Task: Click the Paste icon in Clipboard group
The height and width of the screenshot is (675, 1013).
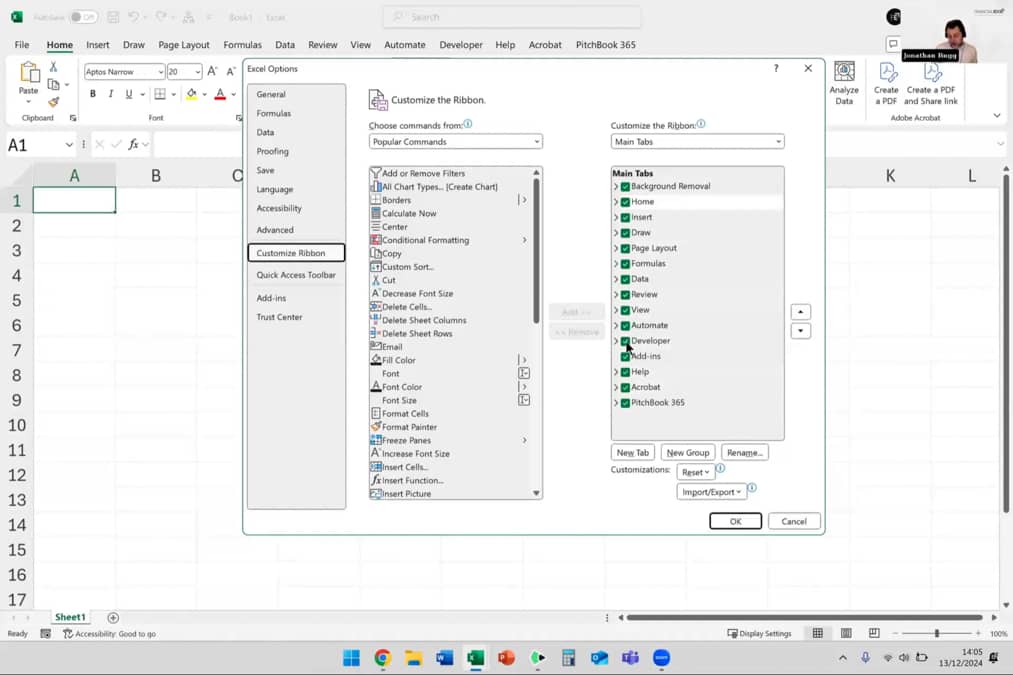Action: point(28,72)
